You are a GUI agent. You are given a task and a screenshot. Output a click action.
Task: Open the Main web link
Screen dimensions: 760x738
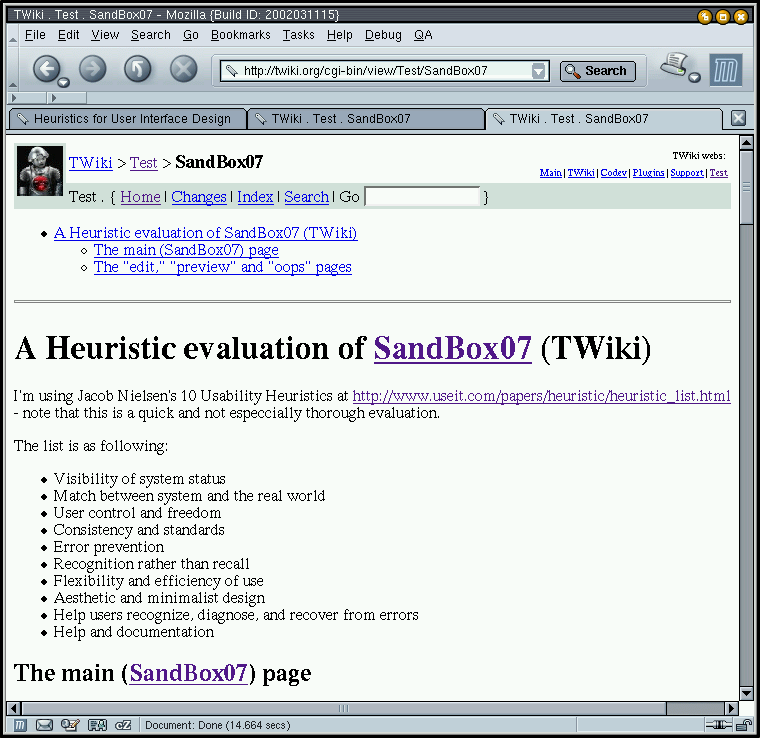tap(551, 173)
